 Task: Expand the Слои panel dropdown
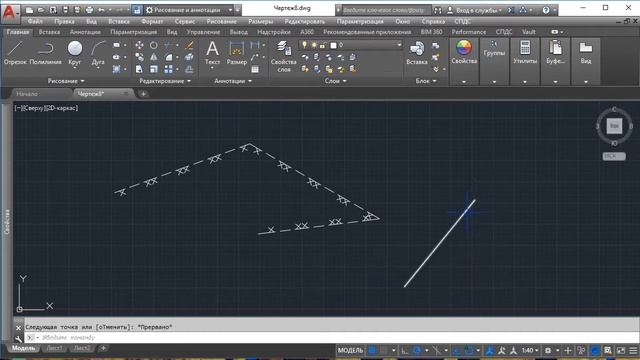336,81
